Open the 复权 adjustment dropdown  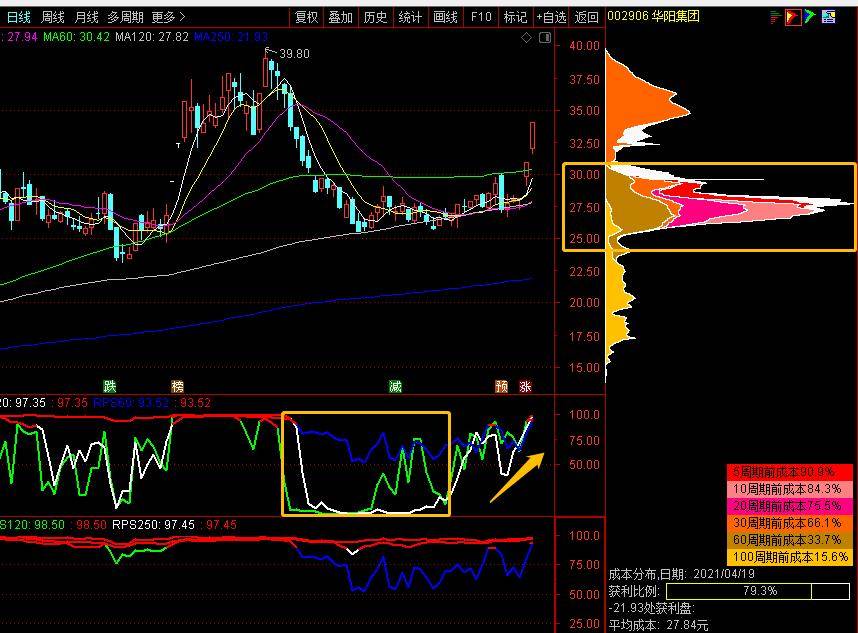[x=307, y=17]
